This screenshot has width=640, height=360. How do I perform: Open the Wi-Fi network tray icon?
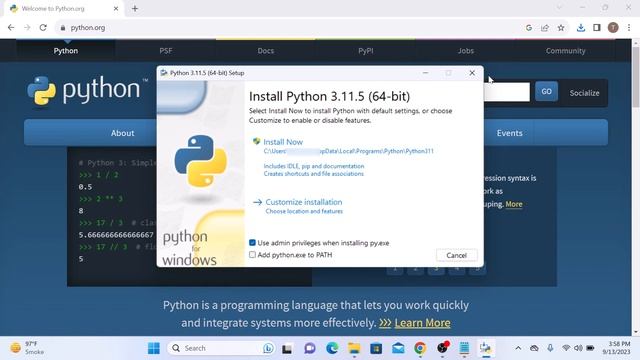(x=566, y=348)
